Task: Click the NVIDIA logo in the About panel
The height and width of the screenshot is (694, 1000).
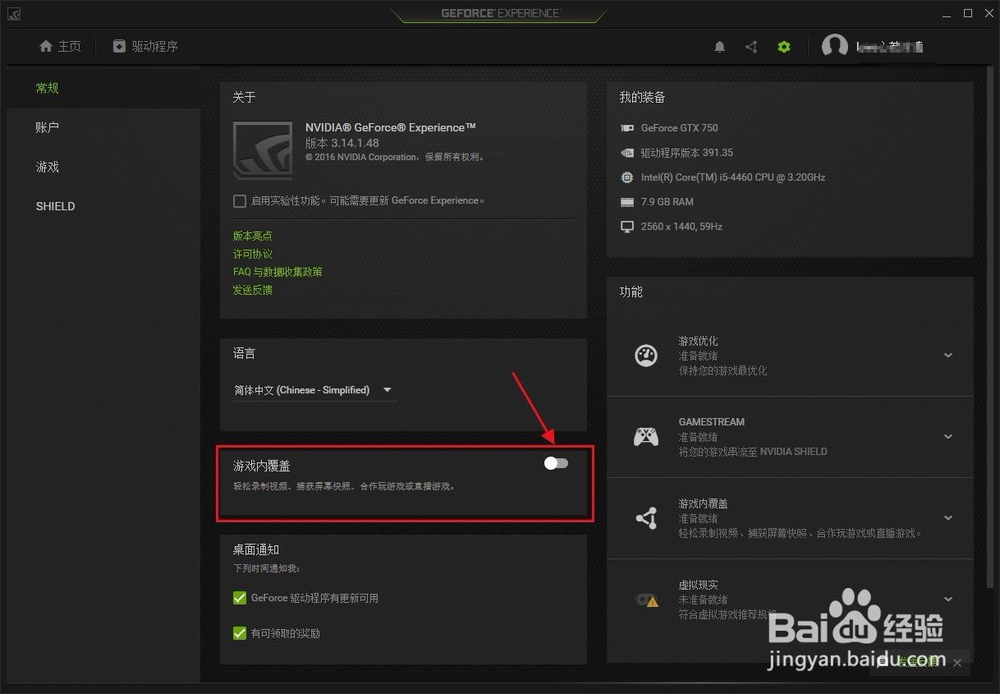Action: pos(263,151)
